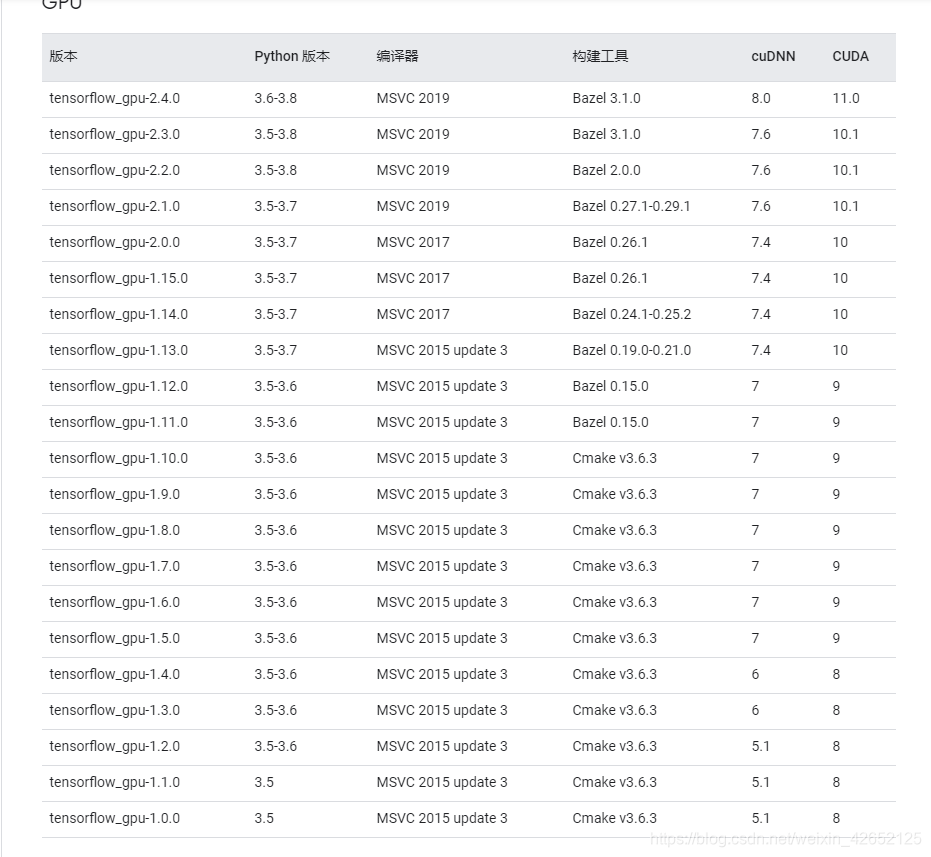The width and height of the screenshot is (931, 857).
Task: Click the cuDNN column header
Action: click(x=773, y=56)
